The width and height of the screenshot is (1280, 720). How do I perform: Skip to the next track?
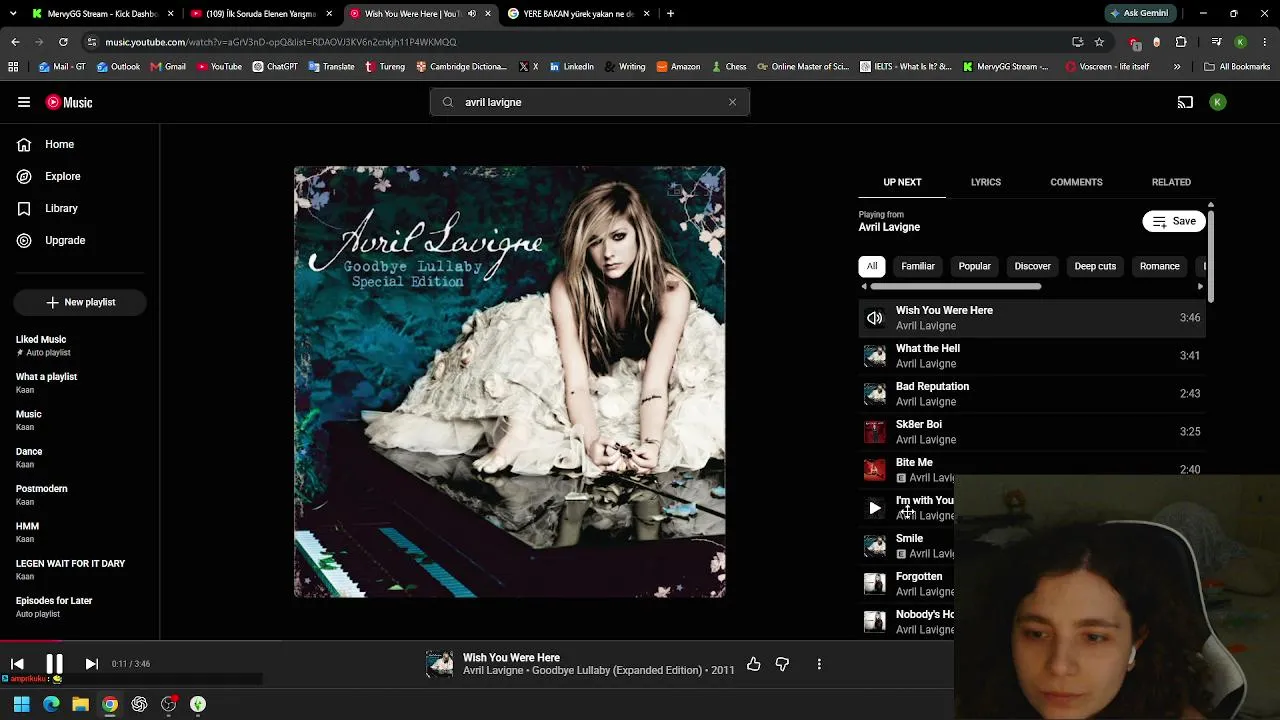[x=91, y=664]
